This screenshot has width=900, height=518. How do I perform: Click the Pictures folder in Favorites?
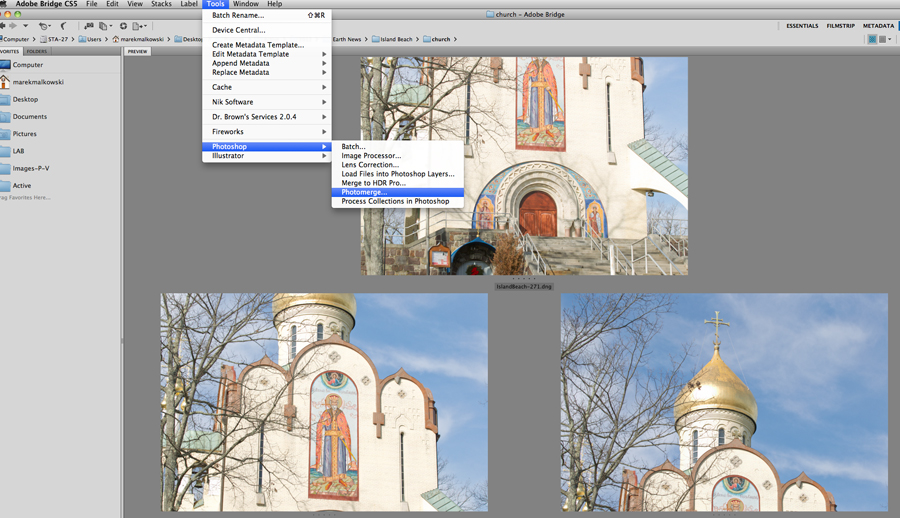pos(24,134)
